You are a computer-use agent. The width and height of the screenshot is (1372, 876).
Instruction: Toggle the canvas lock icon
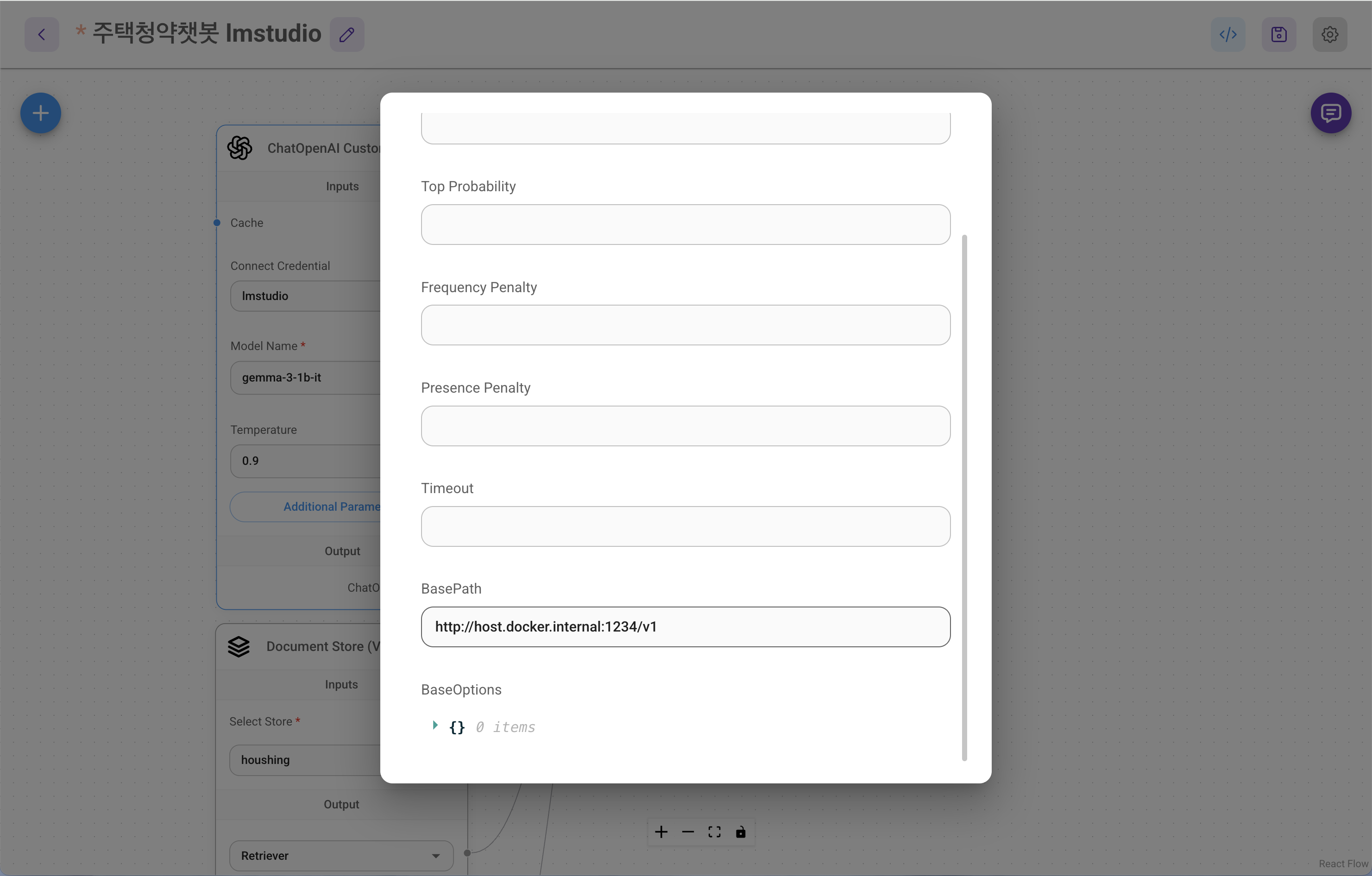[741, 832]
